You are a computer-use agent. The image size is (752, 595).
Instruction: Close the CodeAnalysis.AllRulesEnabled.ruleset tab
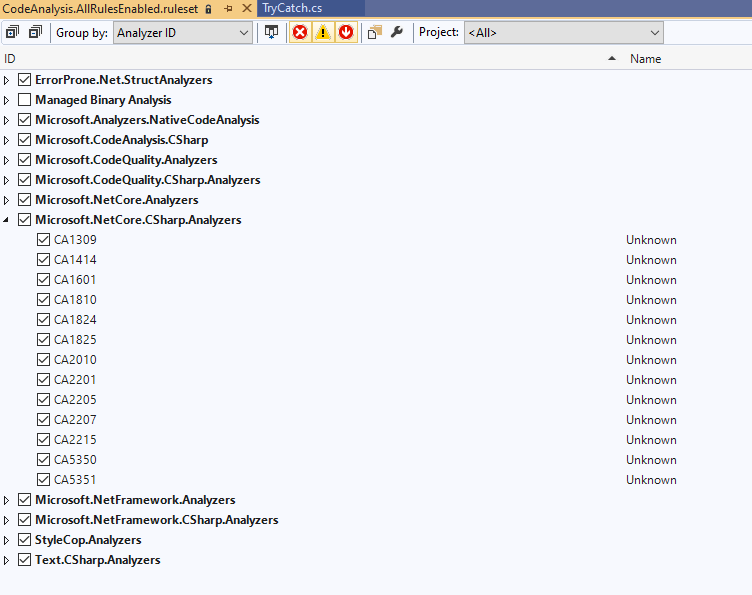pos(247,8)
